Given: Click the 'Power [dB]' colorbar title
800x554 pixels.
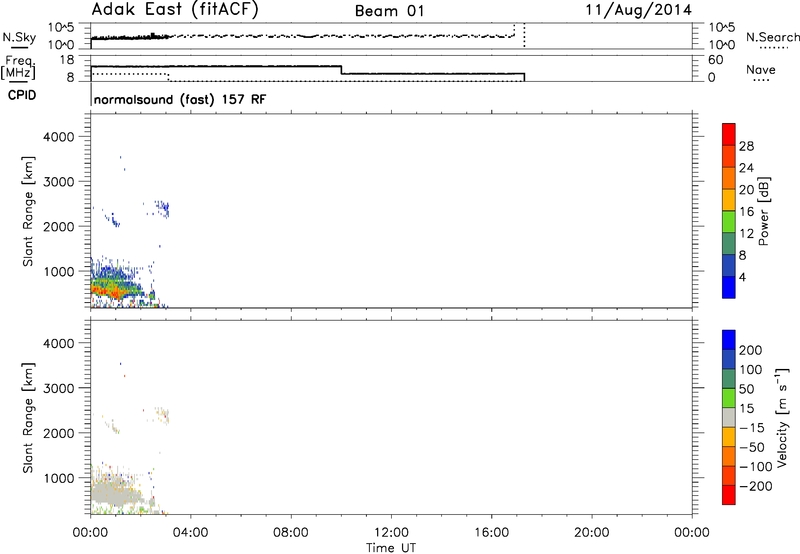Looking at the screenshot, I should tap(763, 211).
